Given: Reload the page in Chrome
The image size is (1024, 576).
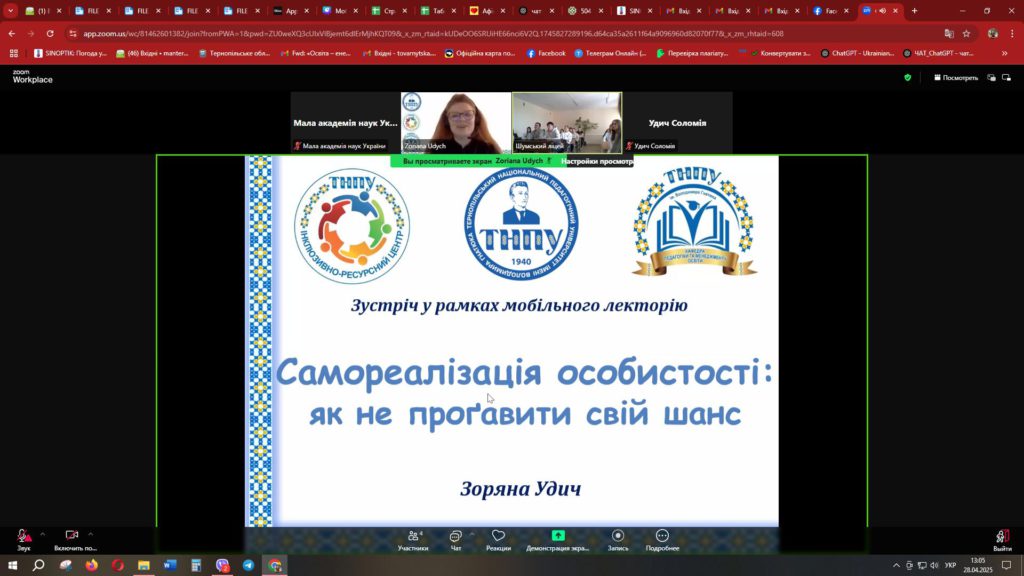Looking at the screenshot, I should (x=50, y=33).
